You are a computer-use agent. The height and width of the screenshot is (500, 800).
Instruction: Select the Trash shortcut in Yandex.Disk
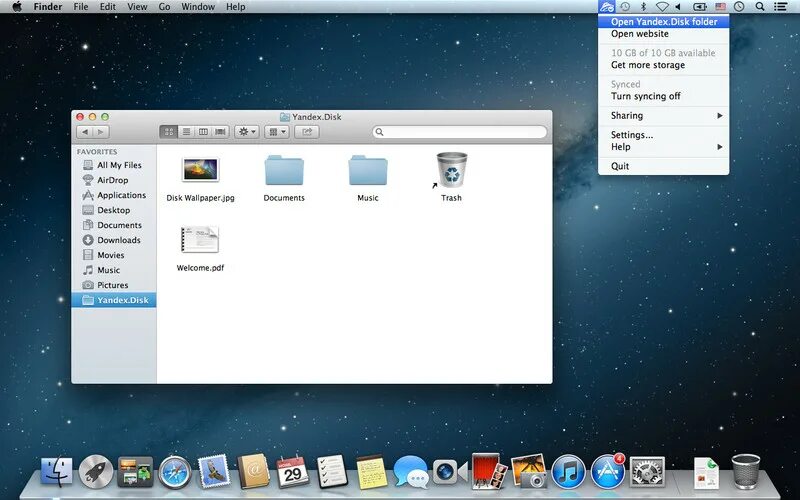[452, 170]
